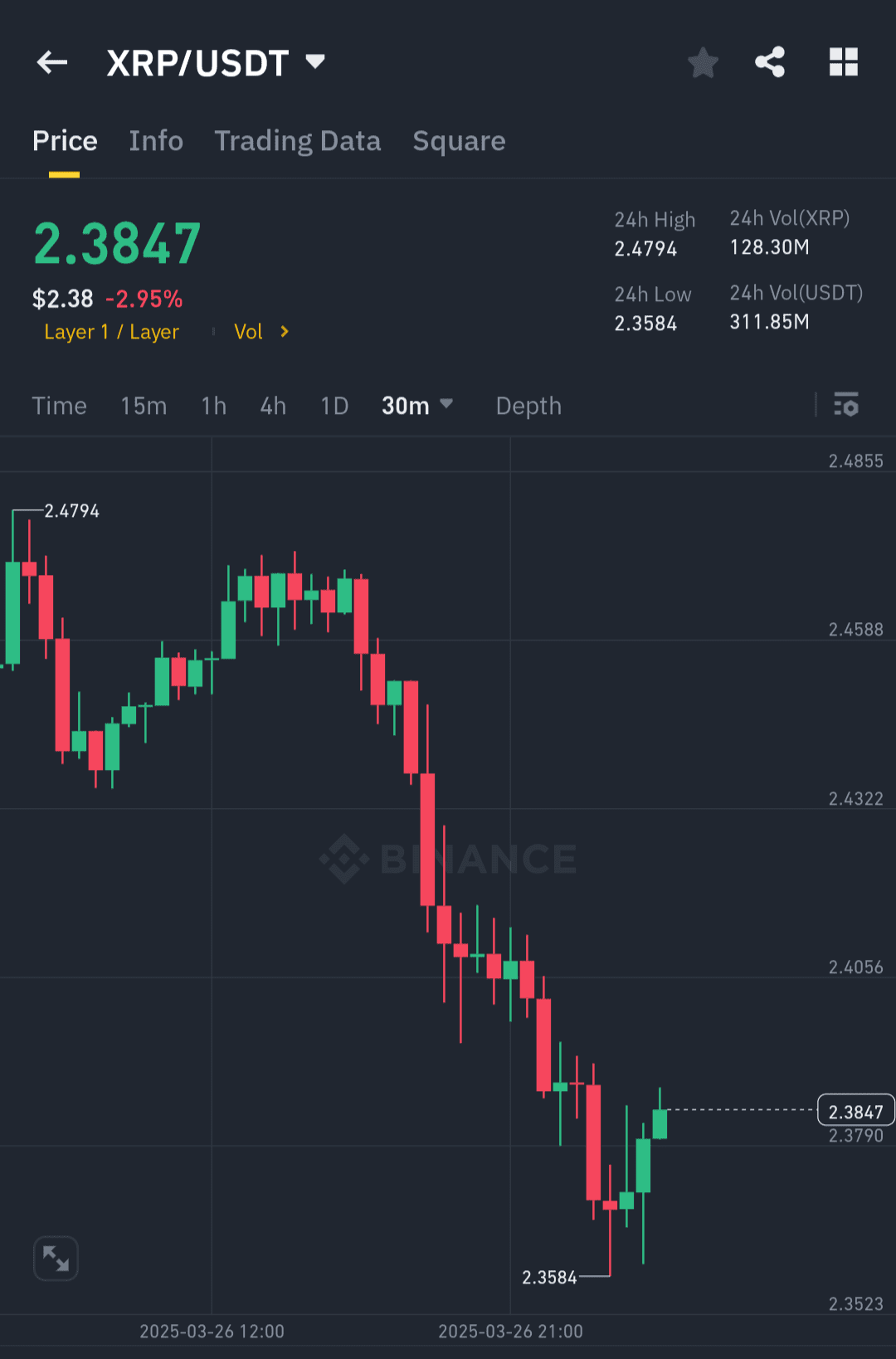Open the grid layout icon top right
The image size is (896, 1359).
click(843, 61)
